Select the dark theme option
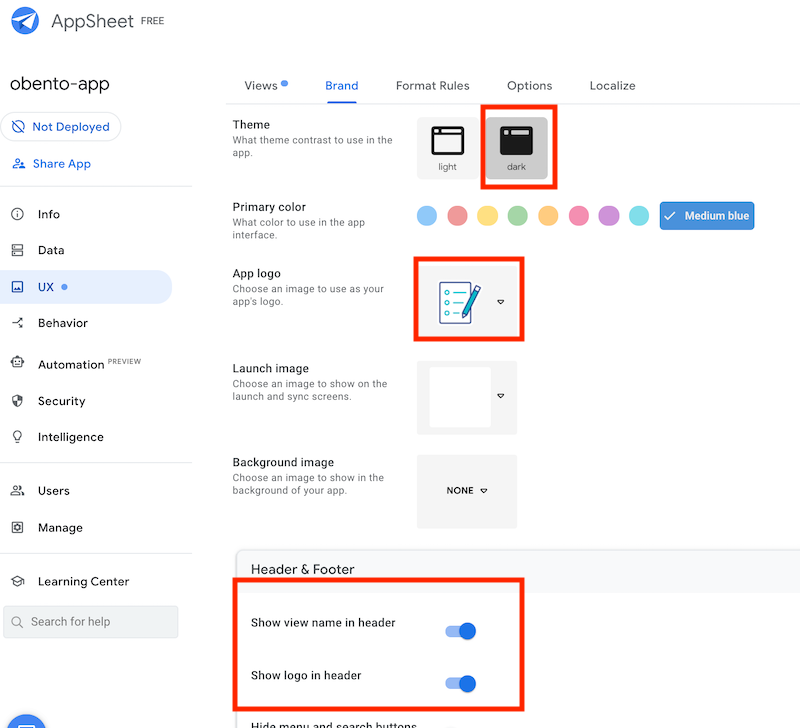This screenshot has height=728, width=800. click(x=516, y=148)
